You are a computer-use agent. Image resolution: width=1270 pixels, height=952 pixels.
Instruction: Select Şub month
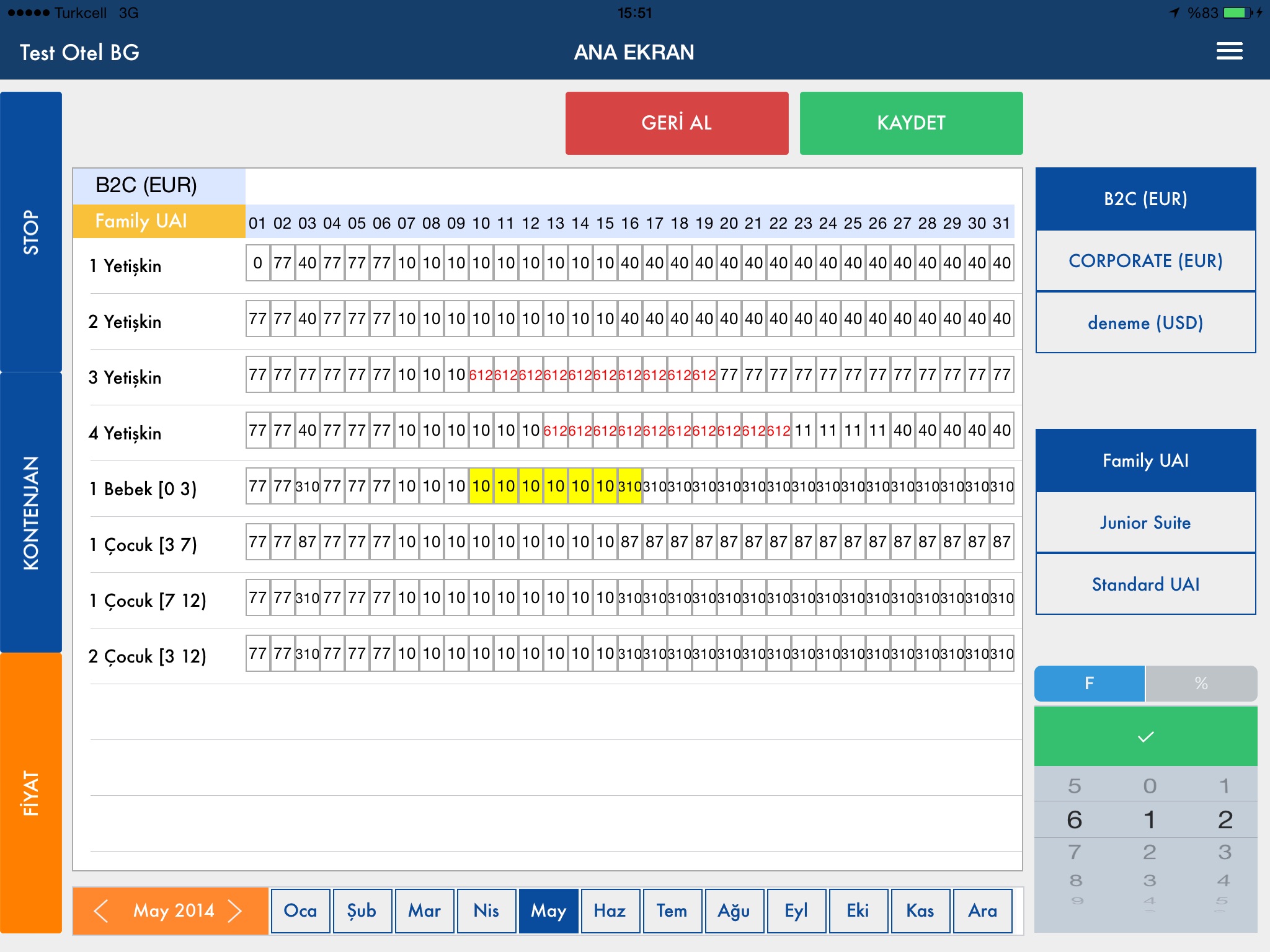pos(362,910)
